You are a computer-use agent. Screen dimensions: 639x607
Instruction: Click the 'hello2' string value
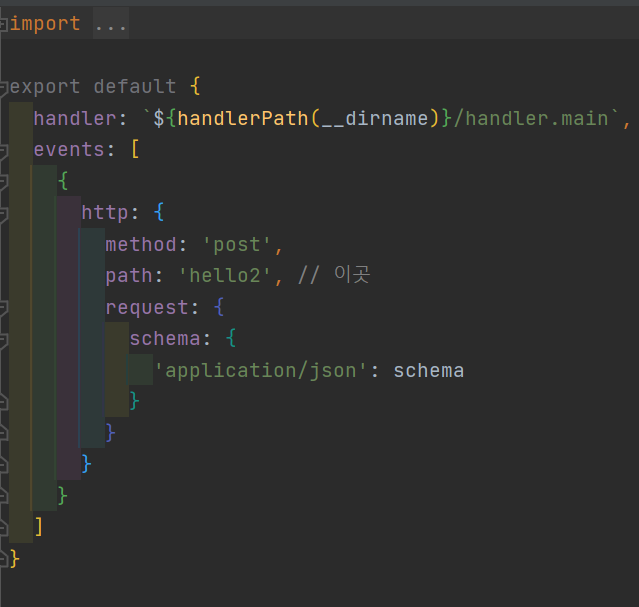[x=225, y=276]
